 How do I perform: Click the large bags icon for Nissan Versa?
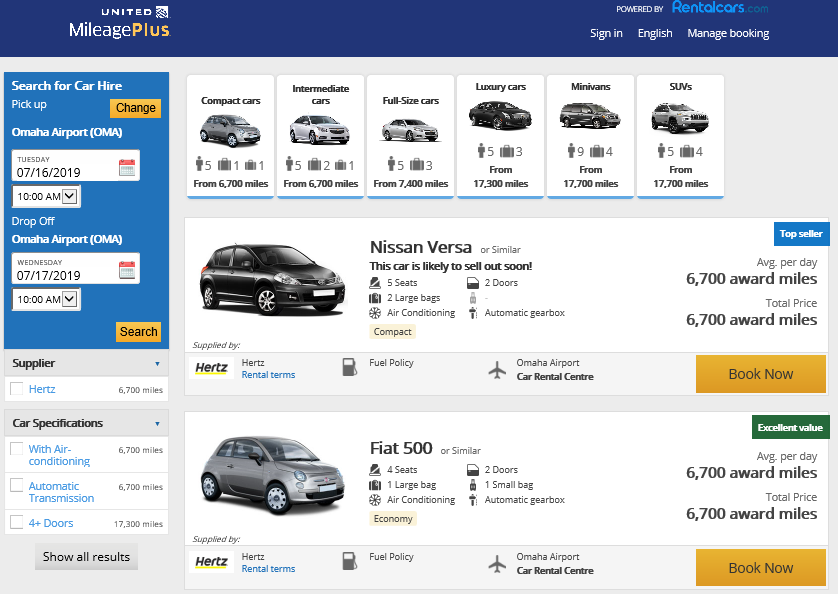coord(375,298)
